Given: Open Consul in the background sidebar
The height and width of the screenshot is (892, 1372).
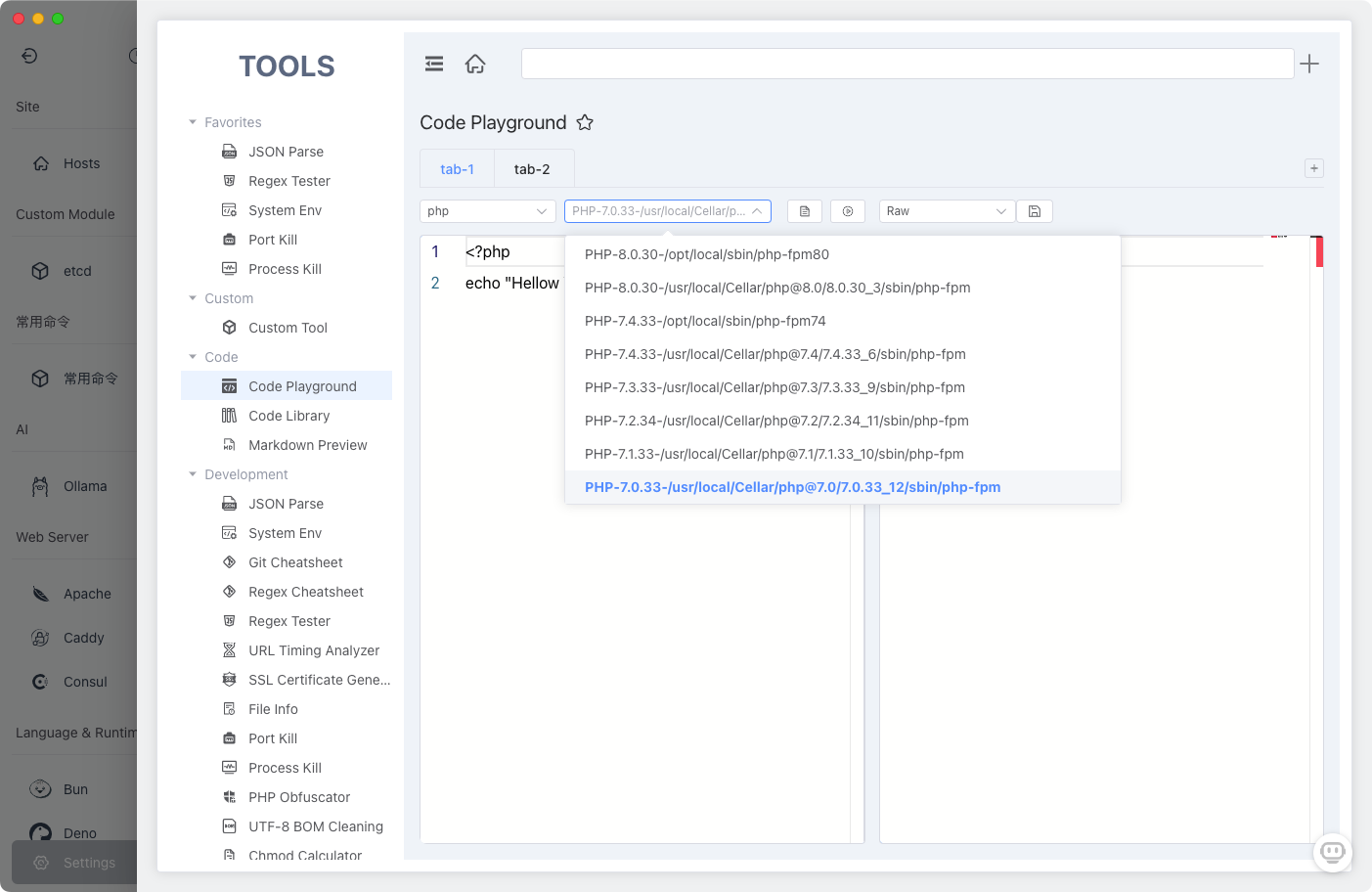Looking at the screenshot, I should pyautogui.click(x=74, y=682).
